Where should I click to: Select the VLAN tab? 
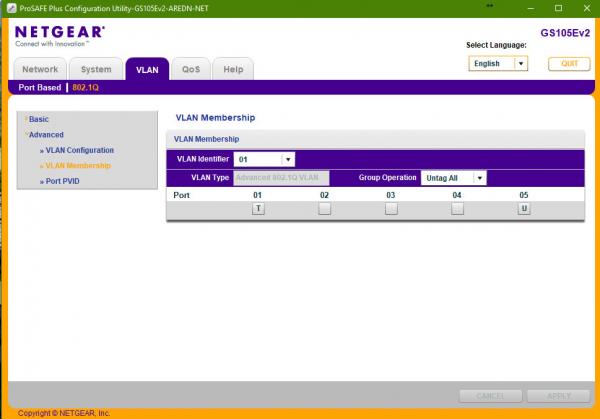coord(147,69)
